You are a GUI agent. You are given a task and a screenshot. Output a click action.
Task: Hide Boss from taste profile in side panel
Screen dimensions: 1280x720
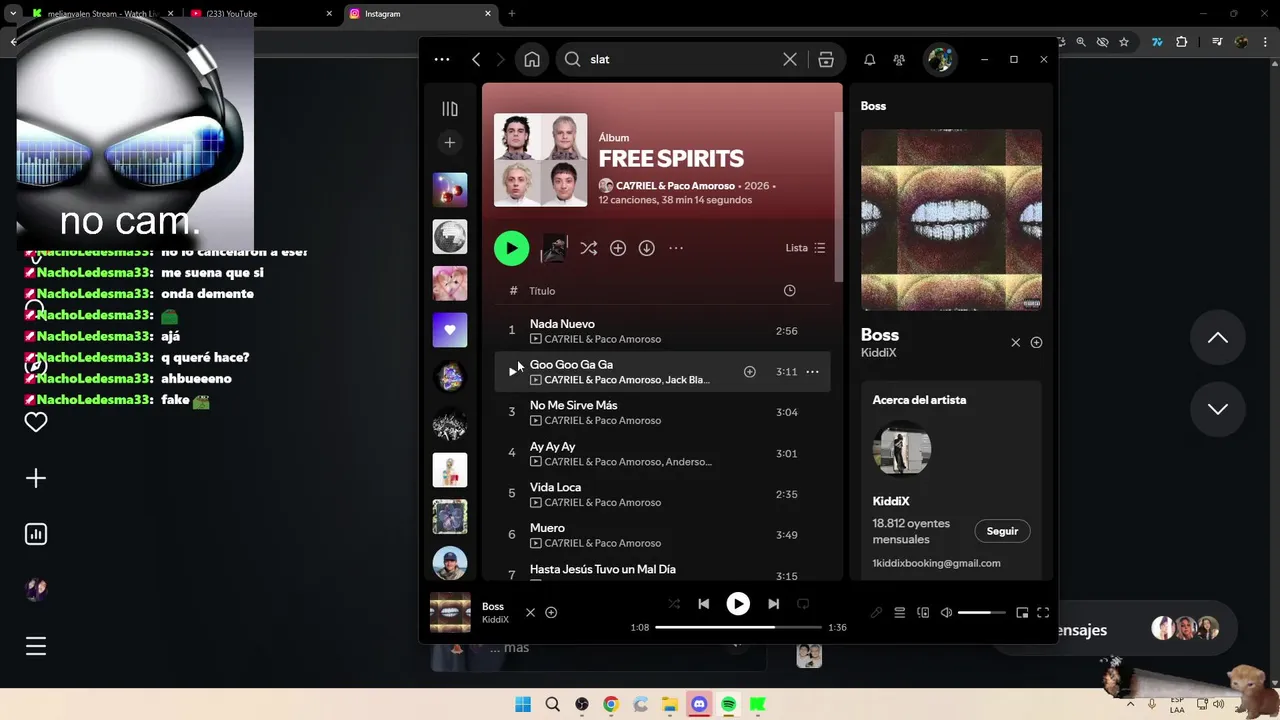point(1015,342)
